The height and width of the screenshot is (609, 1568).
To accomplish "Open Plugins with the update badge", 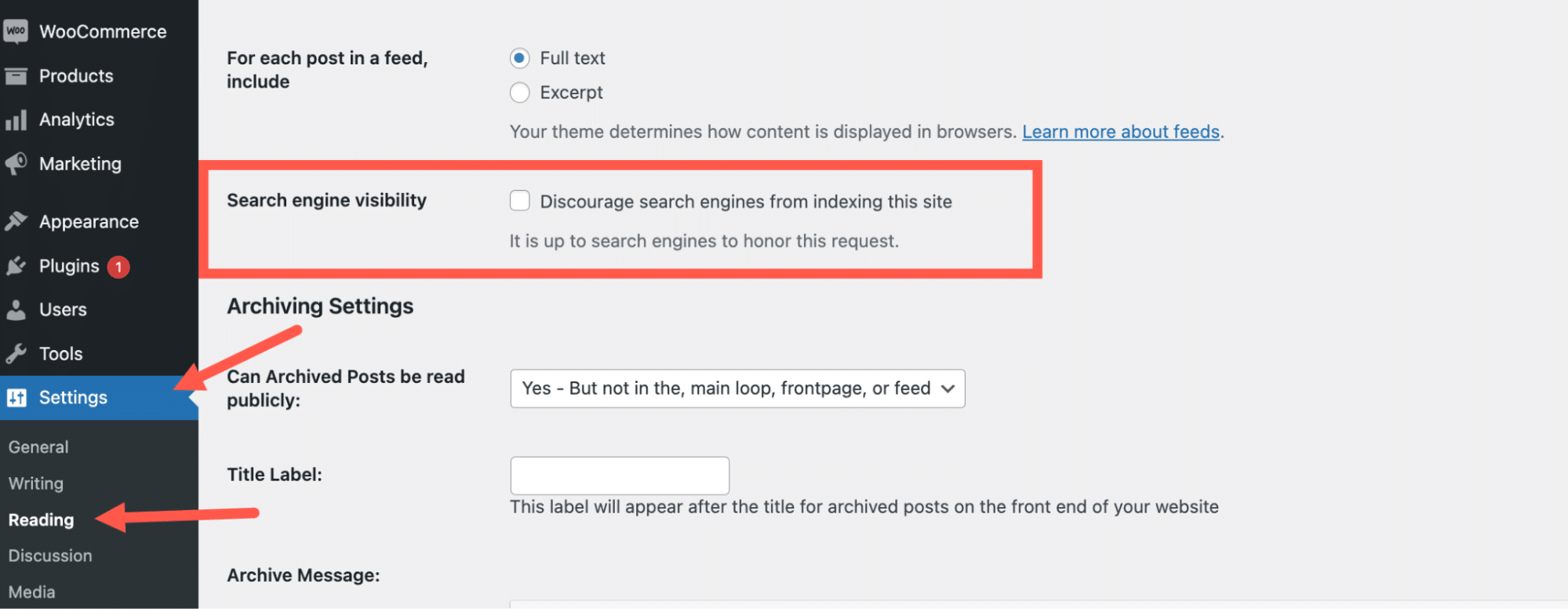I will tap(68, 265).
